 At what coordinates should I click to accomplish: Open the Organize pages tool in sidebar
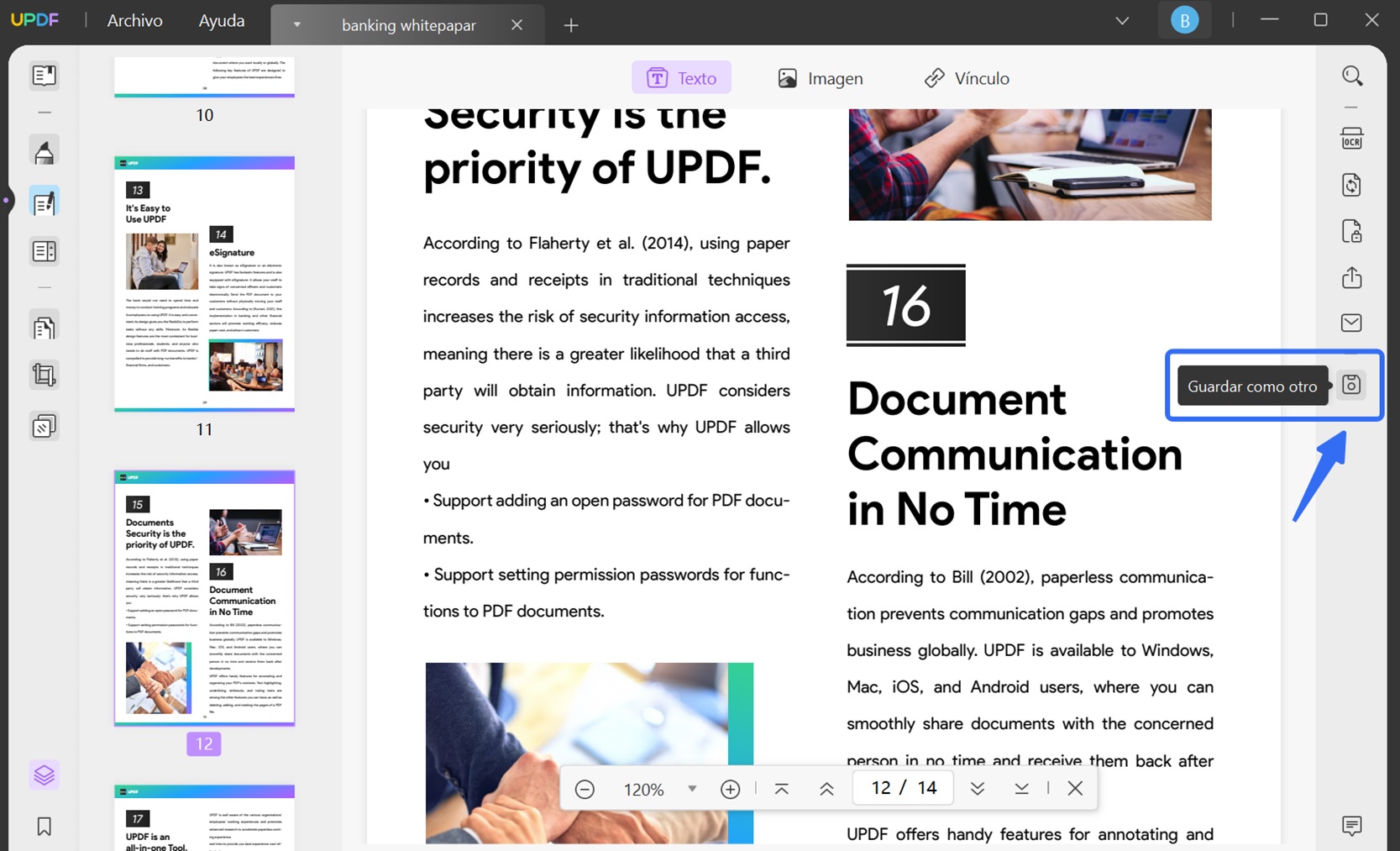44,327
